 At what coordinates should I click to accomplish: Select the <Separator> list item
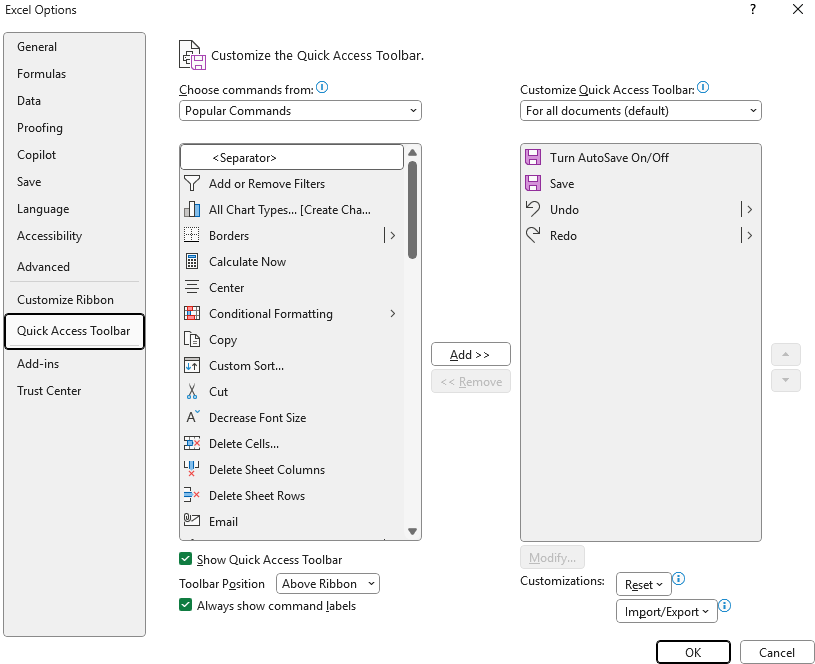292,158
